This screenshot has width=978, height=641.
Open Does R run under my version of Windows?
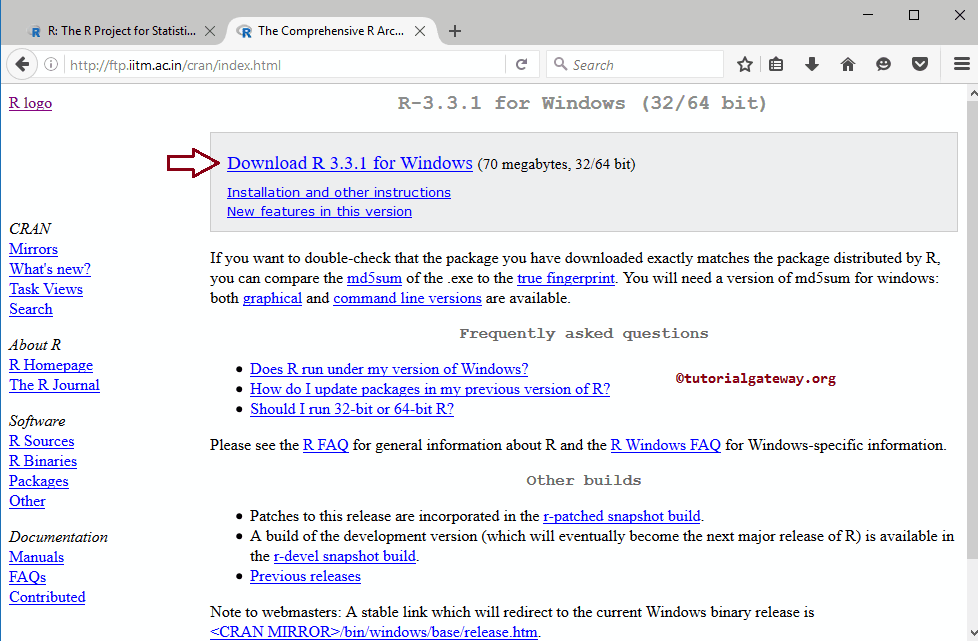pos(389,369)
